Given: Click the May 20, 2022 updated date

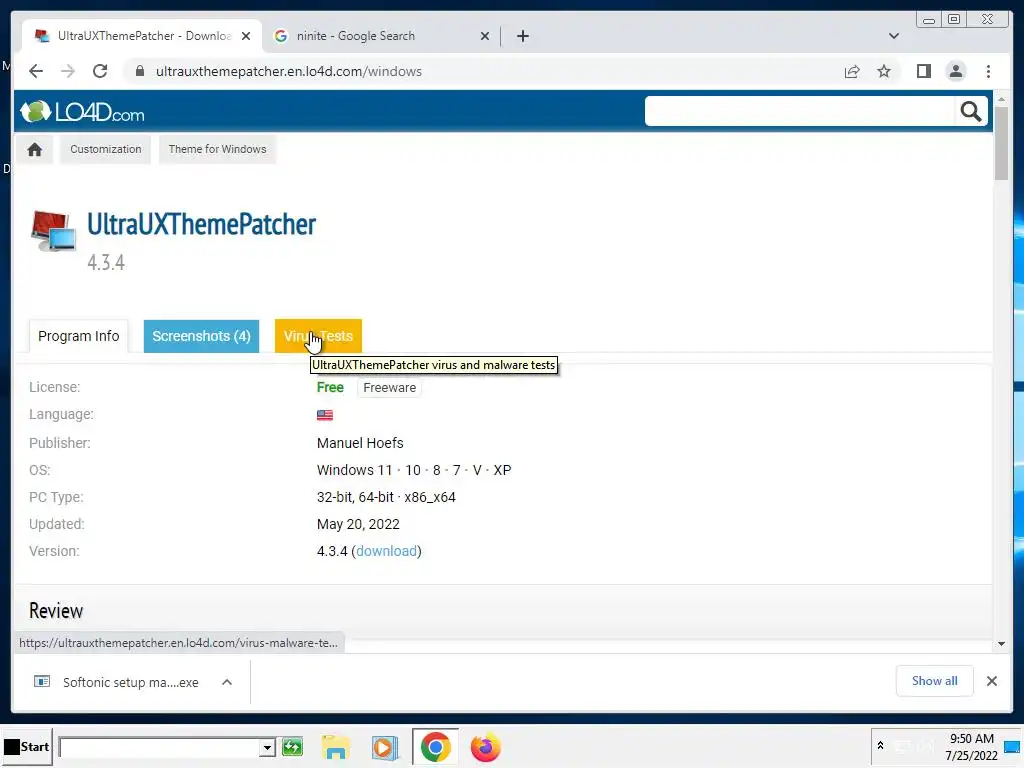Looking at the screenshot, I should pyautogui.click(x=358, y=524).
